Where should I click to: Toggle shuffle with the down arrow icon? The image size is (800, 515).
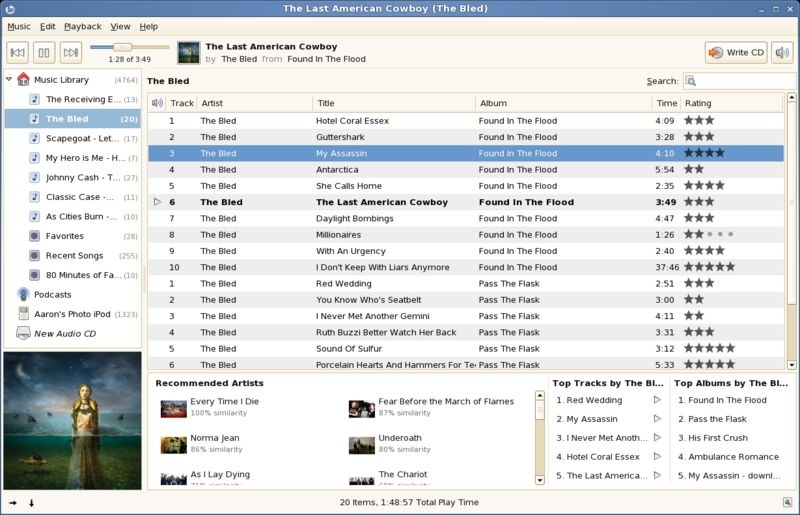(x=31, y=502)
